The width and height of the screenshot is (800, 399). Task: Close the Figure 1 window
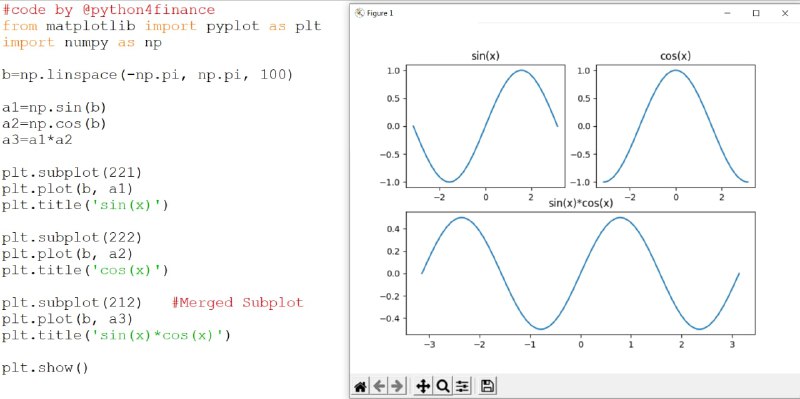point(785,13)
